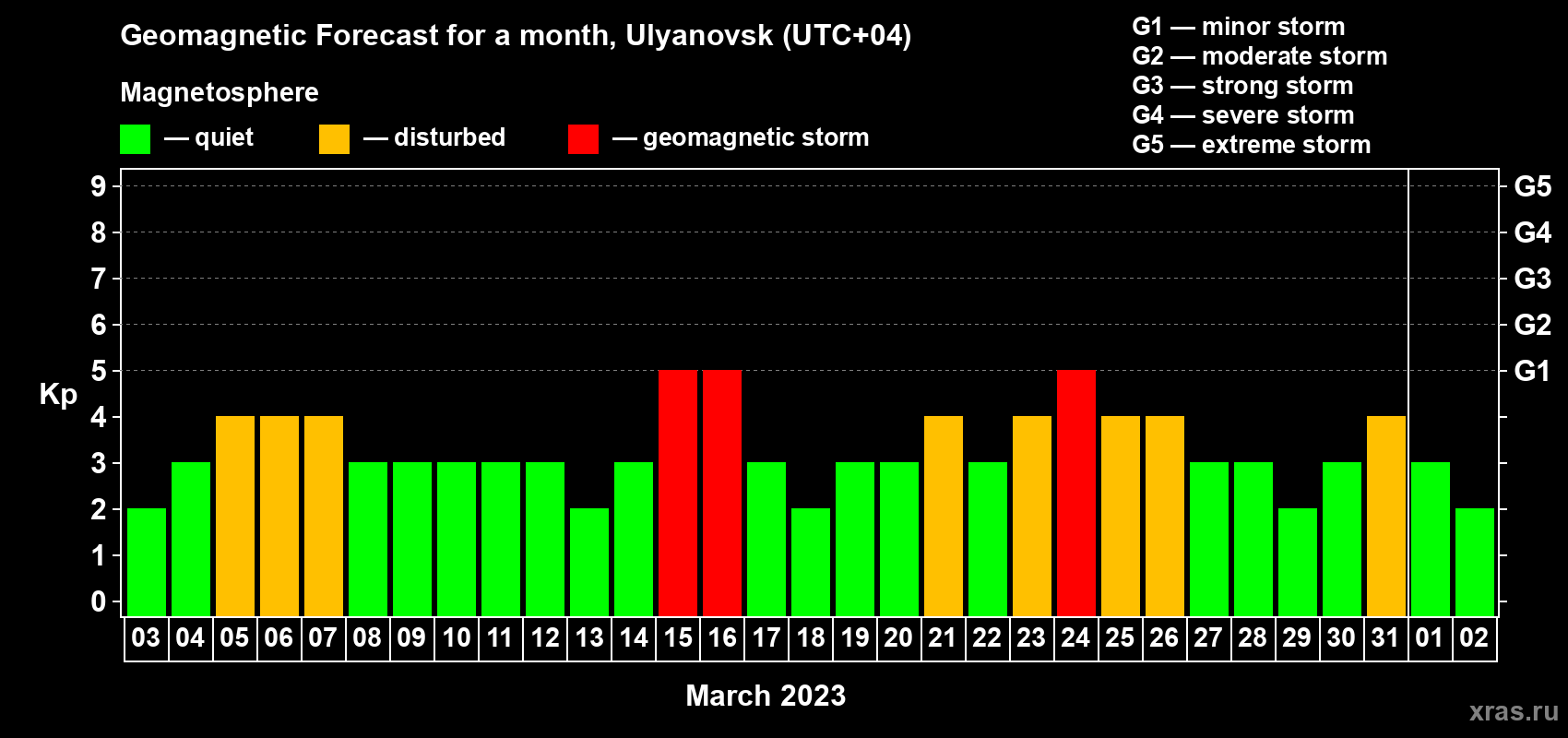Click the 'March 2023' month label

[766, 696]
